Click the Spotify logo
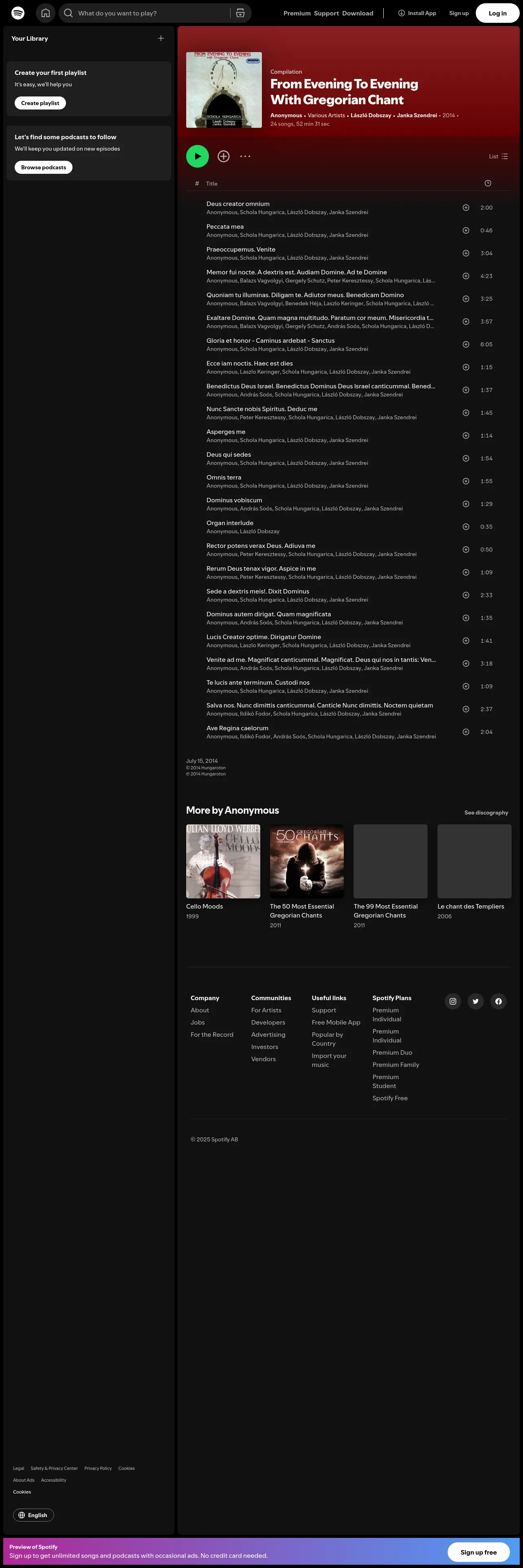This screenshot has width=523, height=1568. (x=18, y=13)
